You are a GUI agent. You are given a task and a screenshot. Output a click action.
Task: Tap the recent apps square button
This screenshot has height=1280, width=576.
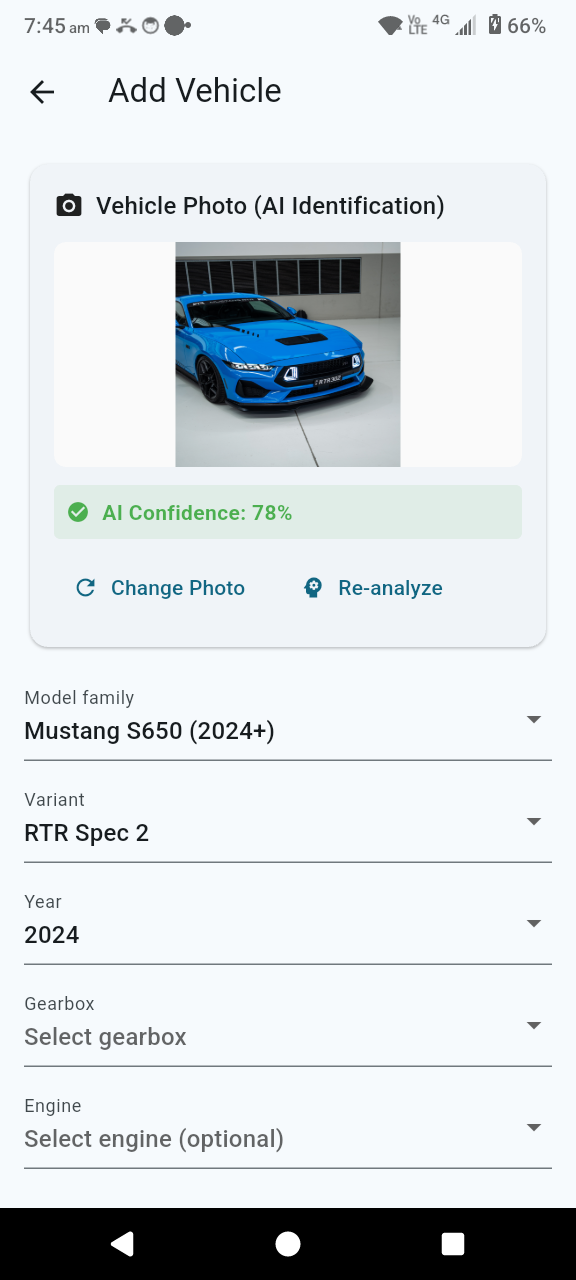452,1243
